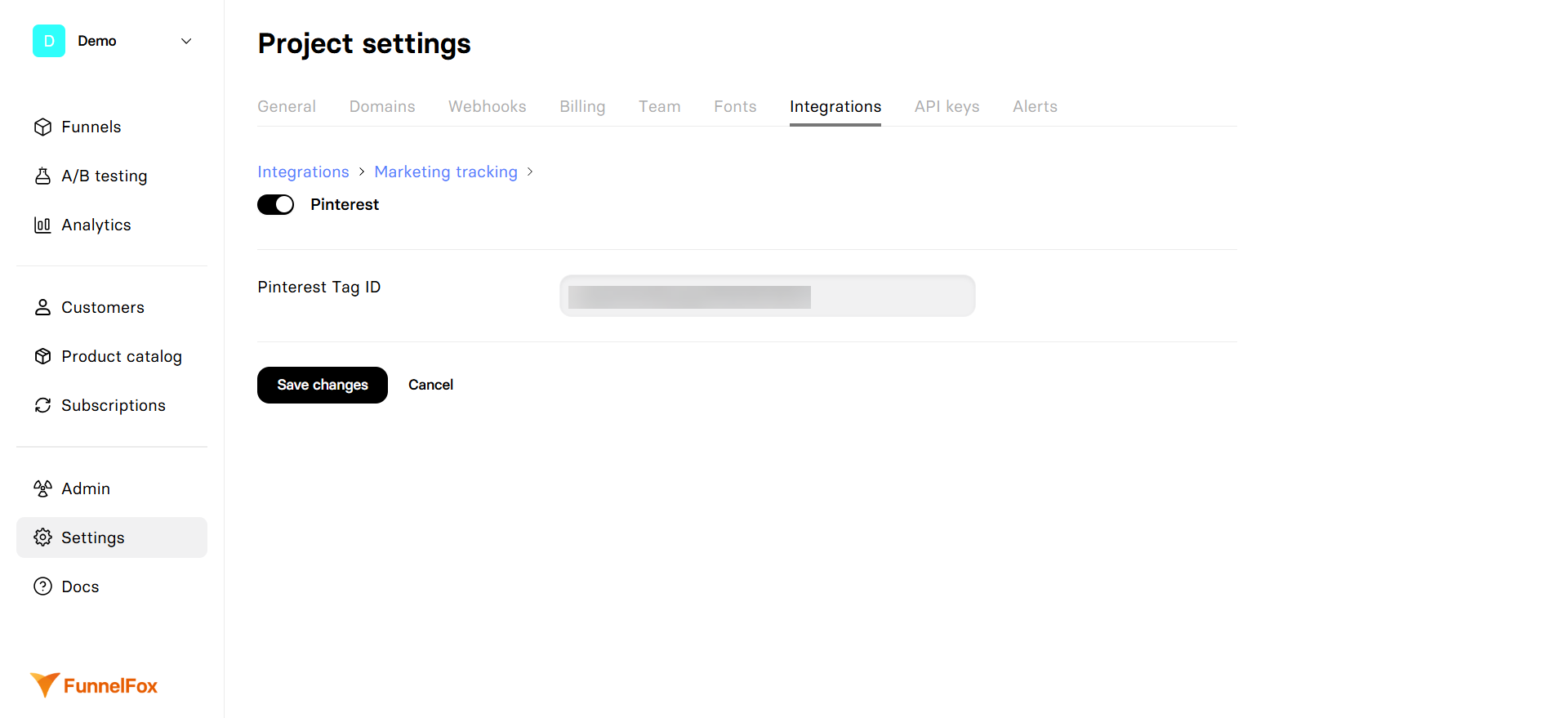Cancel the Pinterest edits
The height and width of the screenshot is (718, 1568).
[430, 385]
